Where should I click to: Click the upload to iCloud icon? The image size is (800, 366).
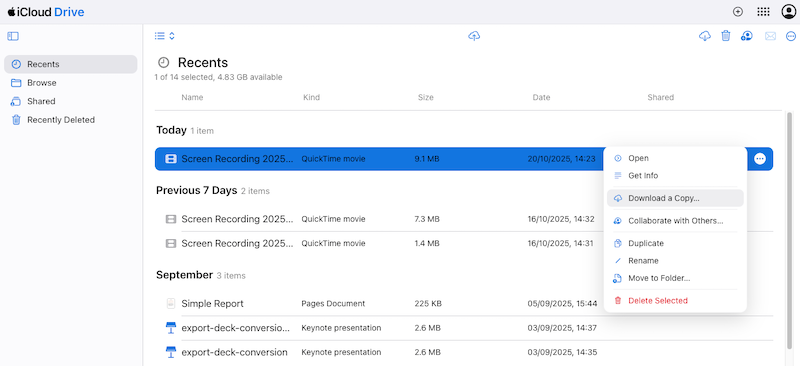(x=474, y=36)
